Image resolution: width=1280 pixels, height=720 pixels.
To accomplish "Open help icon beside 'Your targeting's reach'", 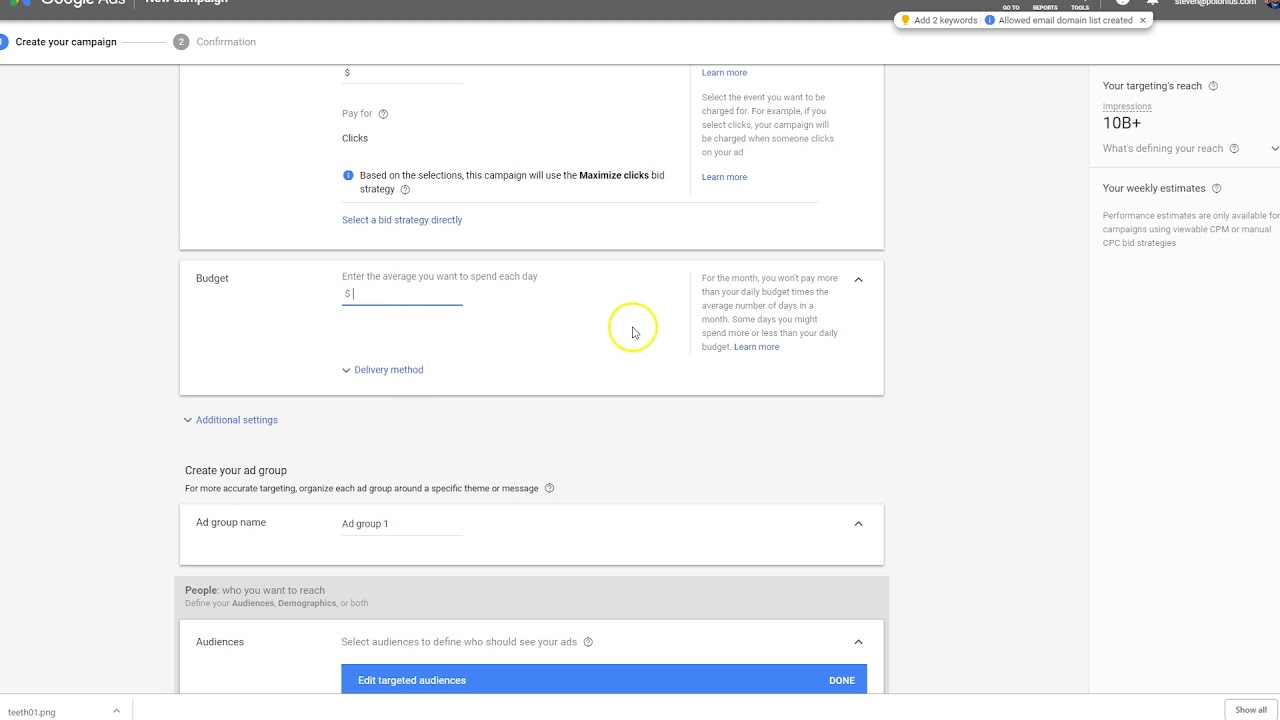I will (x=1213, y=86).
